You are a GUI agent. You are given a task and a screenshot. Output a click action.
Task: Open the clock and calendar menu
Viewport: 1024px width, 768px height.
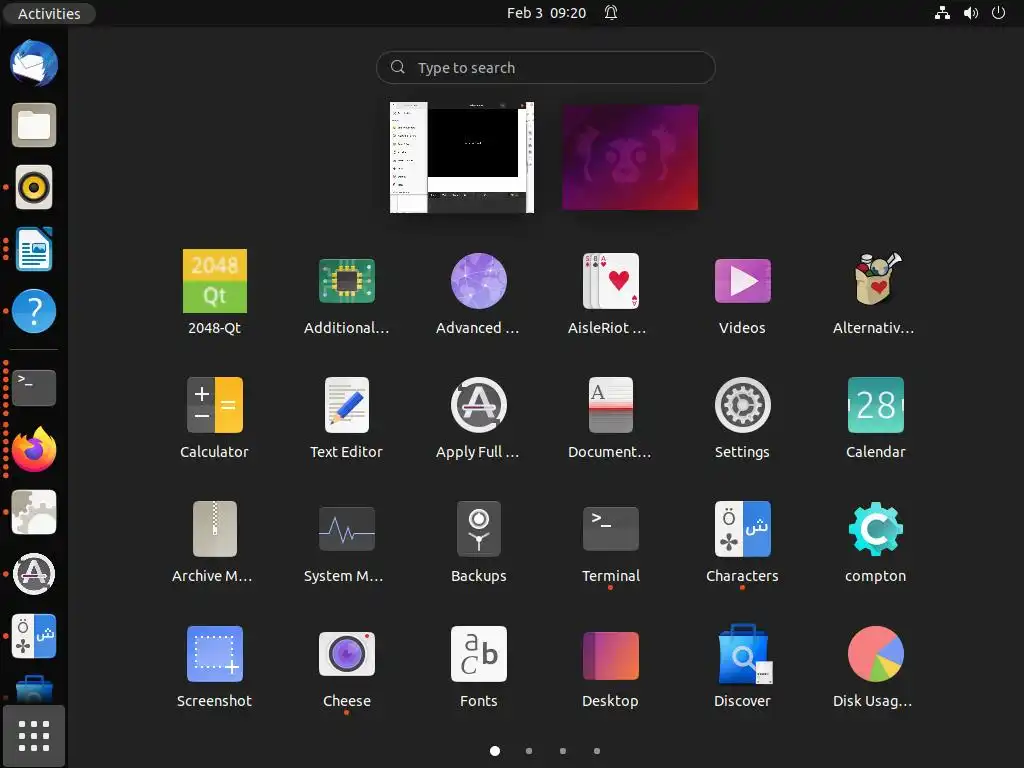tap(546, 13)
